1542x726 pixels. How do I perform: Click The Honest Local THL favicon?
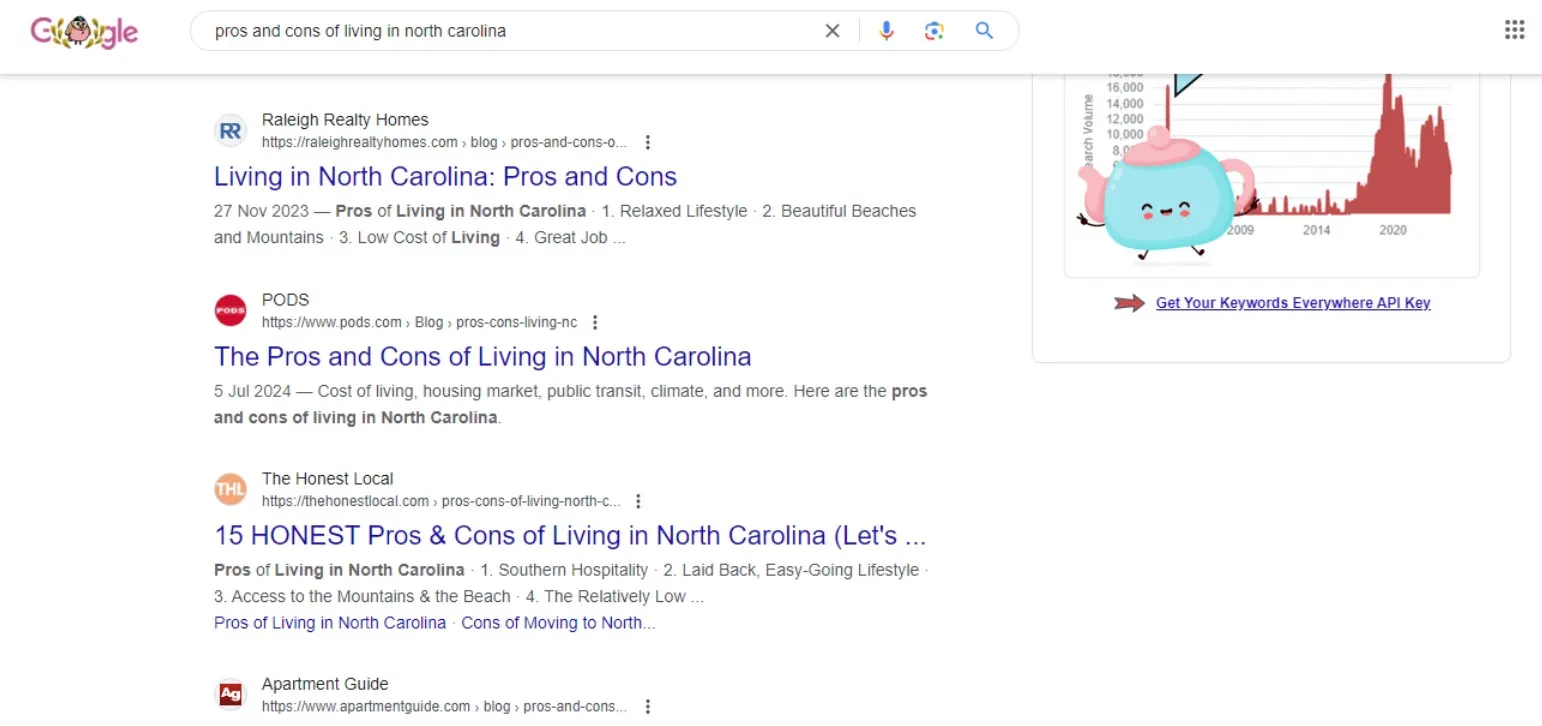(x=230, y=490)
